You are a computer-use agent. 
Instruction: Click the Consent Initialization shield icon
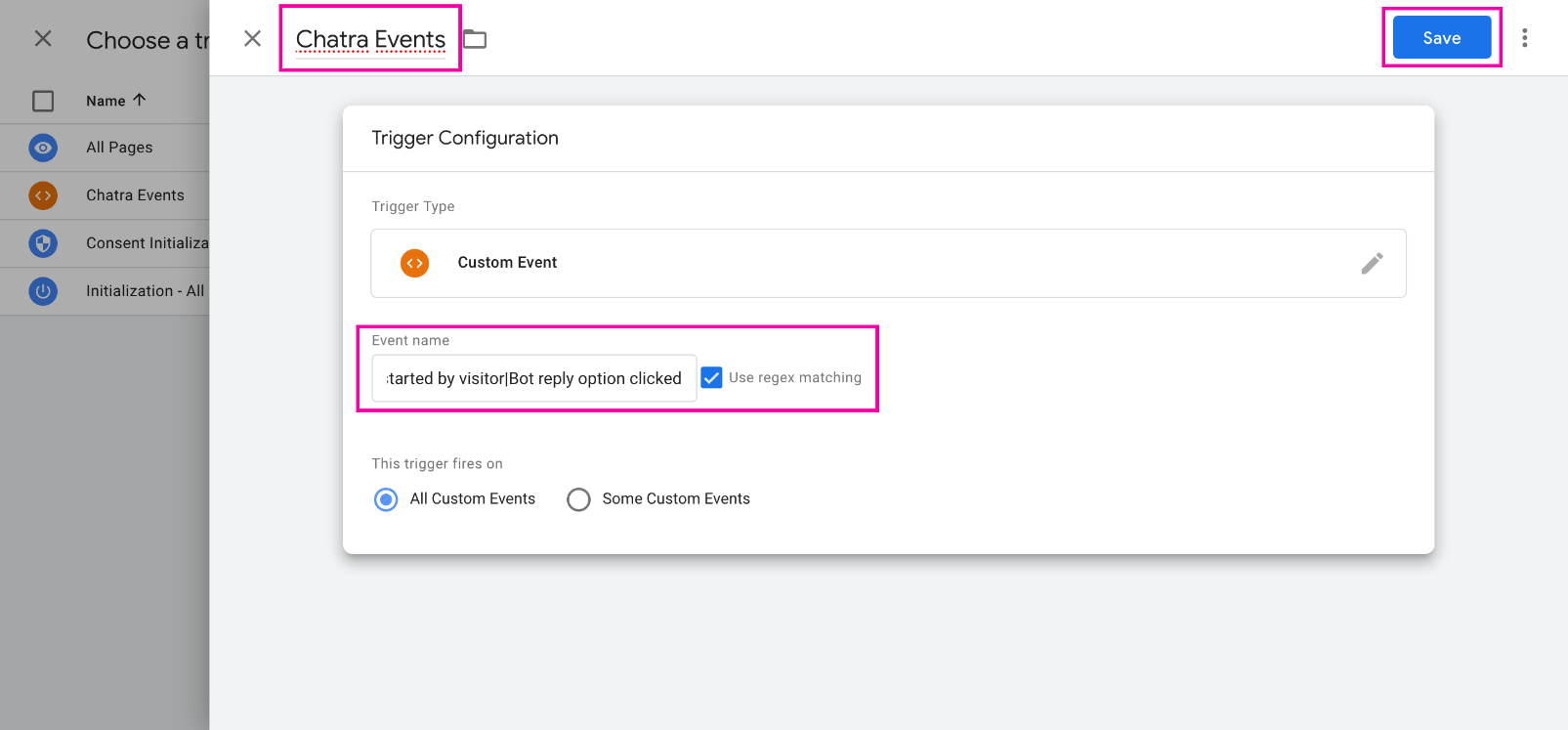tap(43, 243)
